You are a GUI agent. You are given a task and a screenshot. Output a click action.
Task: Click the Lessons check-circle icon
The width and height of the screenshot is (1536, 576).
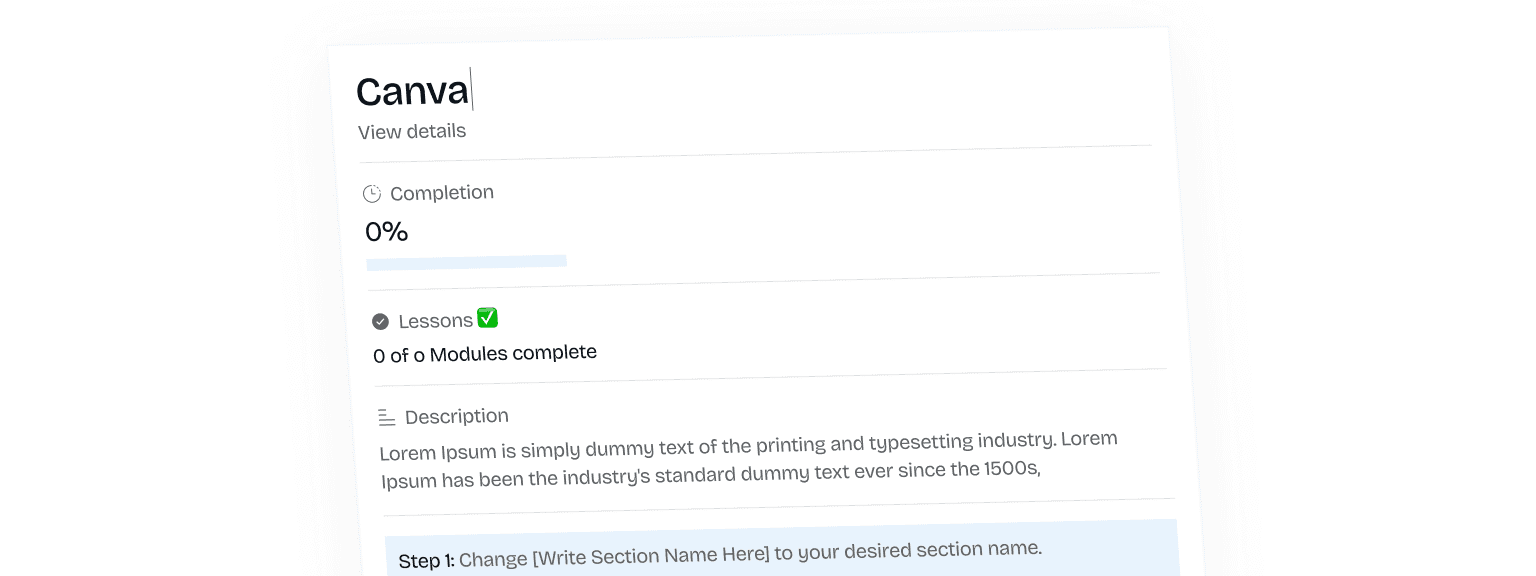[x=380, y=322]
